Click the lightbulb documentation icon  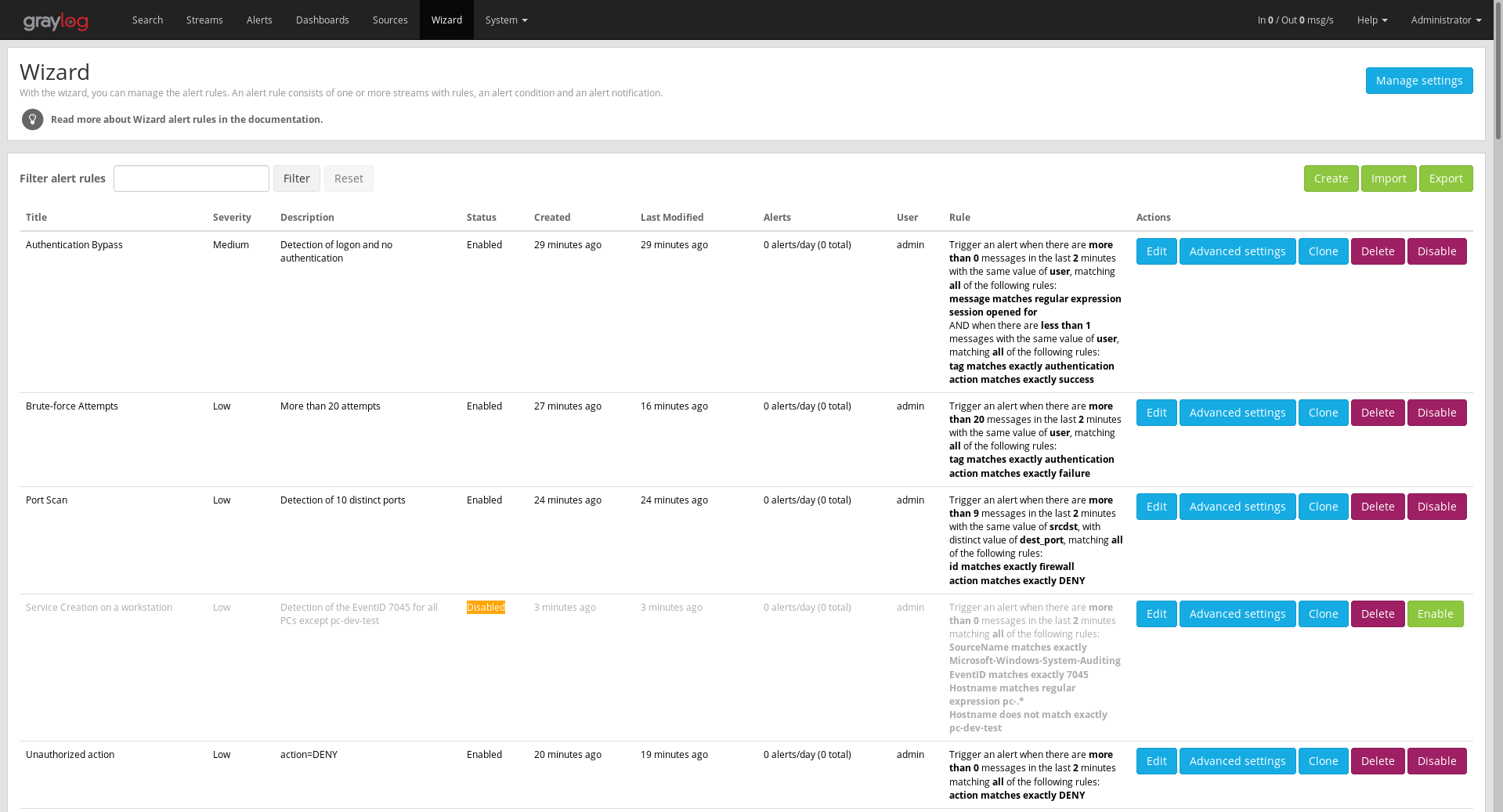33,120
